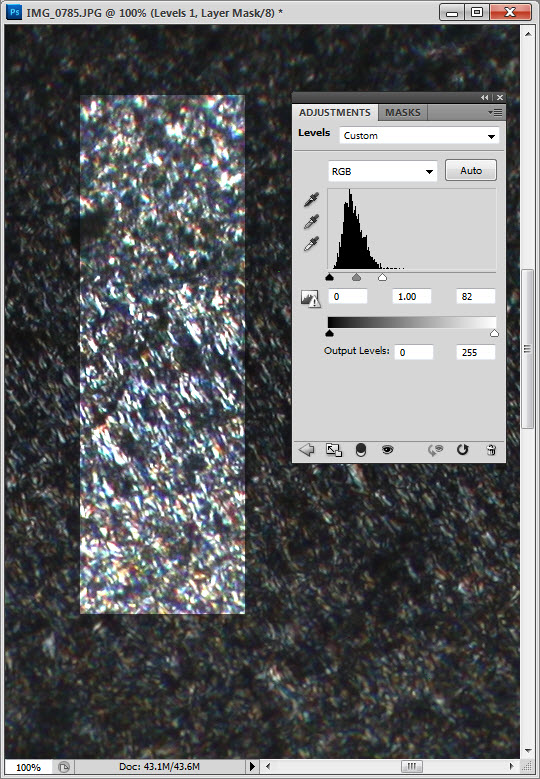Open the Adjustments panel options menu
Screen dimensions: 540x779
[495, 113]
